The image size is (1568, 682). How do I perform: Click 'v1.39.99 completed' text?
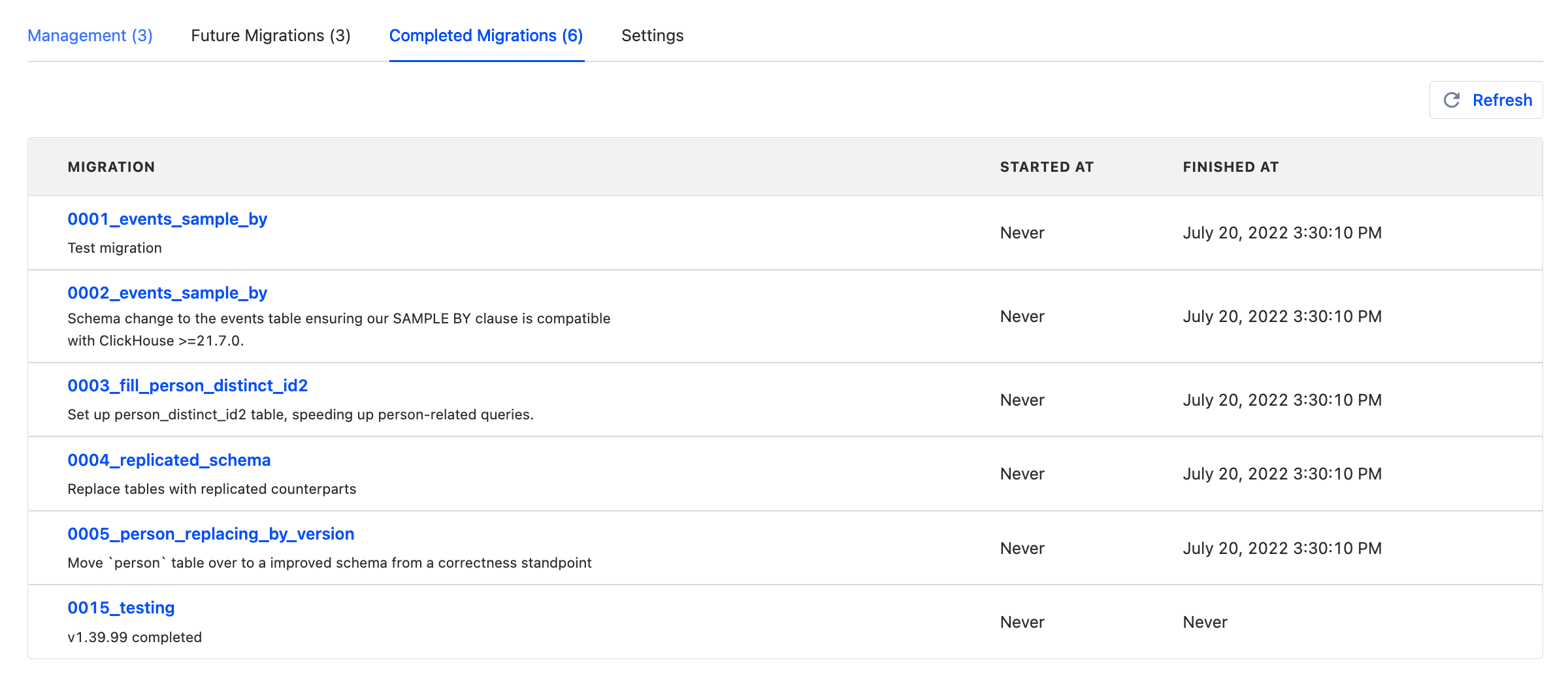pos(135,637)
